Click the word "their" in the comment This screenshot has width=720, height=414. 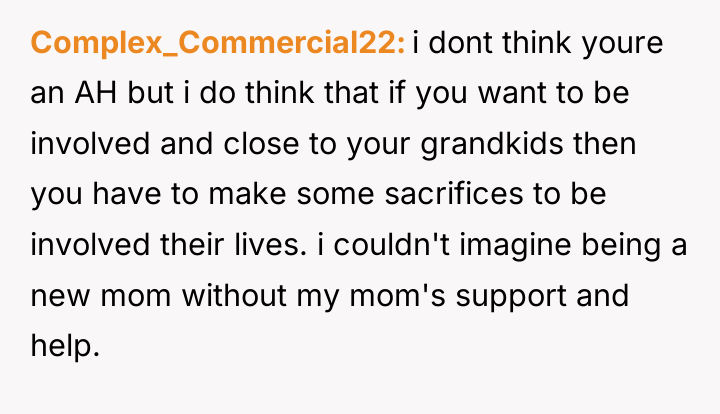click(x=192, y=244)
